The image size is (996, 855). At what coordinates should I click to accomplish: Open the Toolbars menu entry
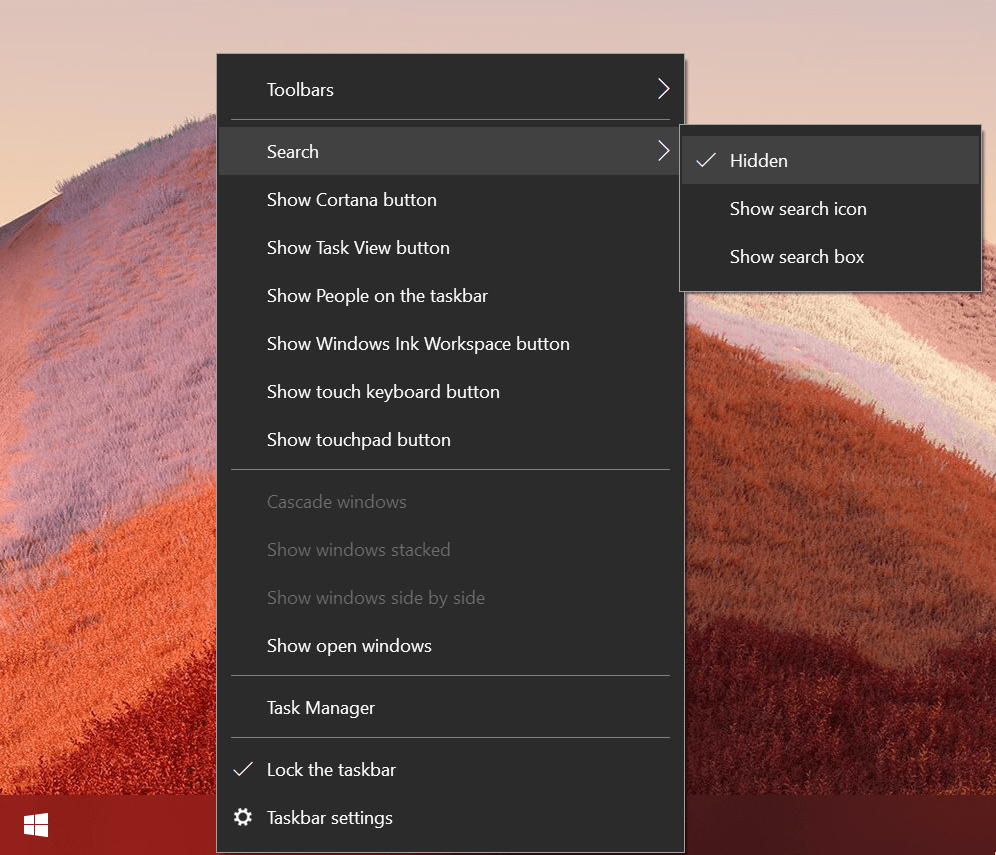click(300, 90)
